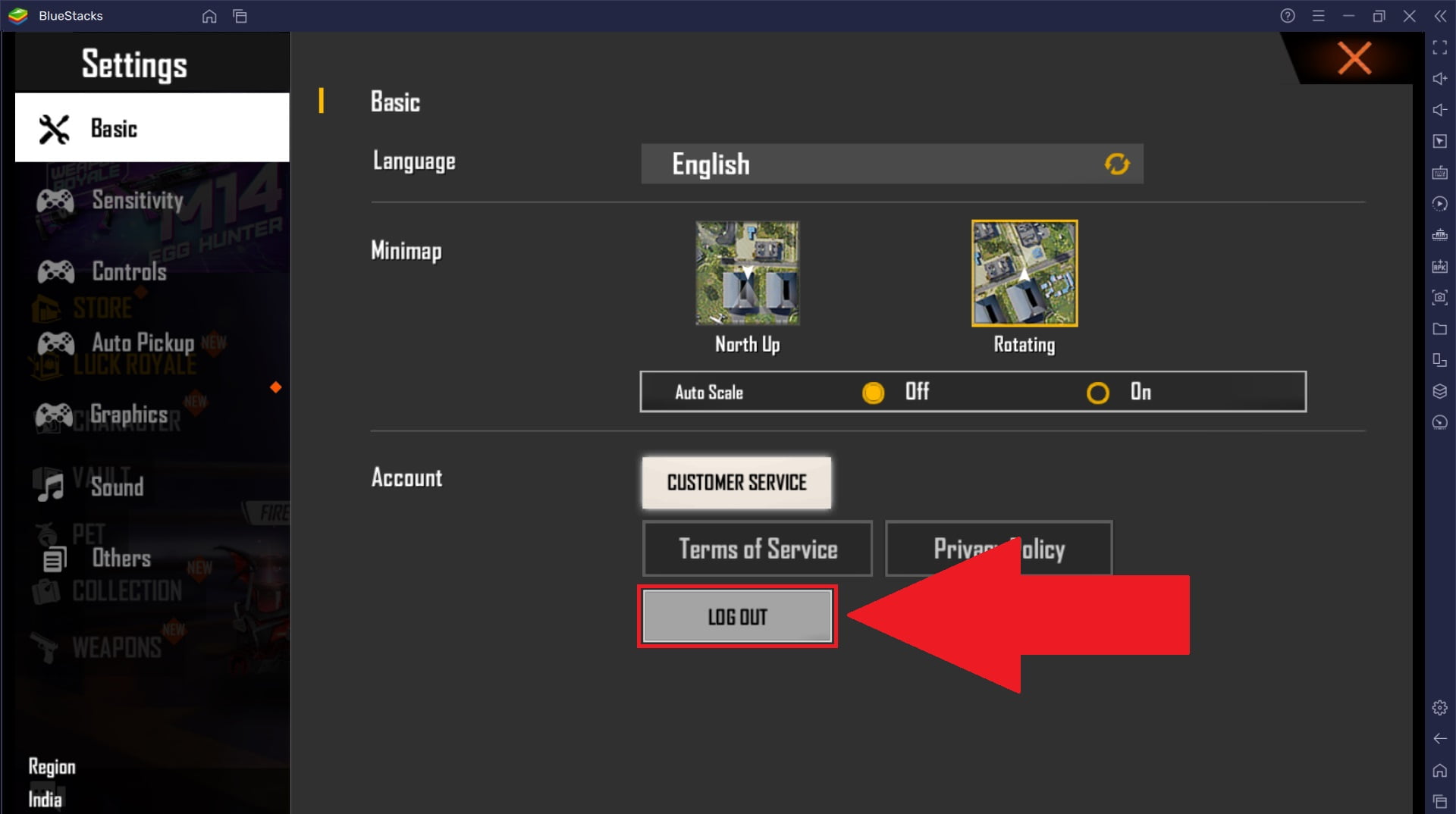Click the screenshot capture icon in sidebar

tap(1439, 298)
